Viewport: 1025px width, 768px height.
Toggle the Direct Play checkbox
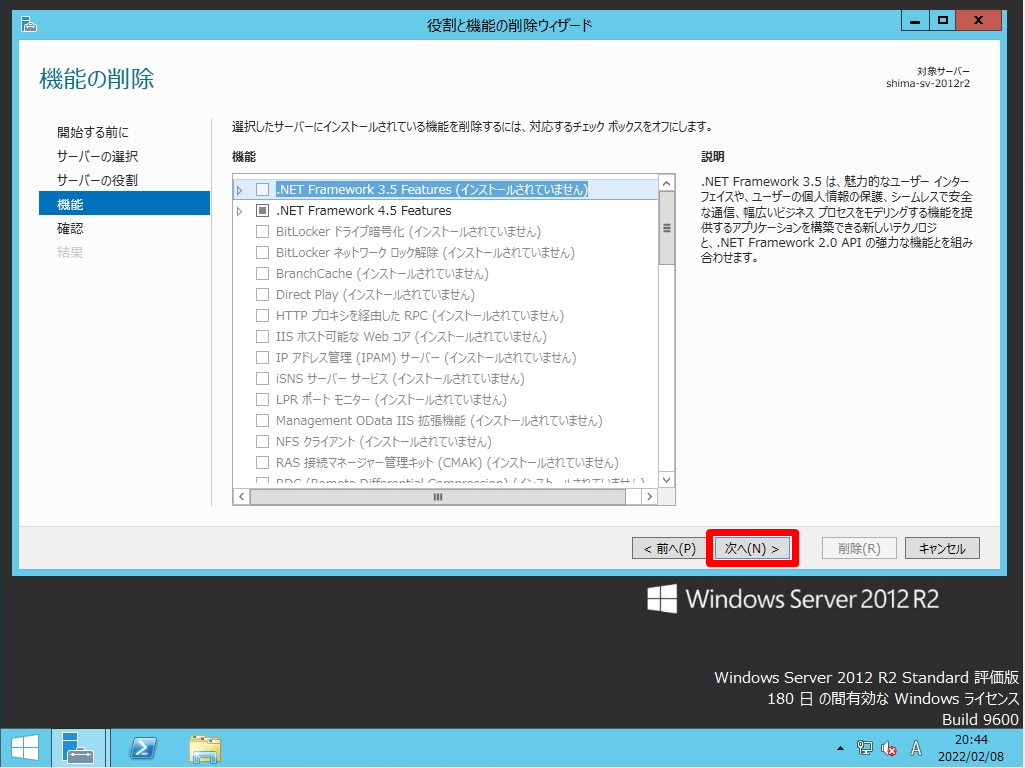tap(262, 294)
